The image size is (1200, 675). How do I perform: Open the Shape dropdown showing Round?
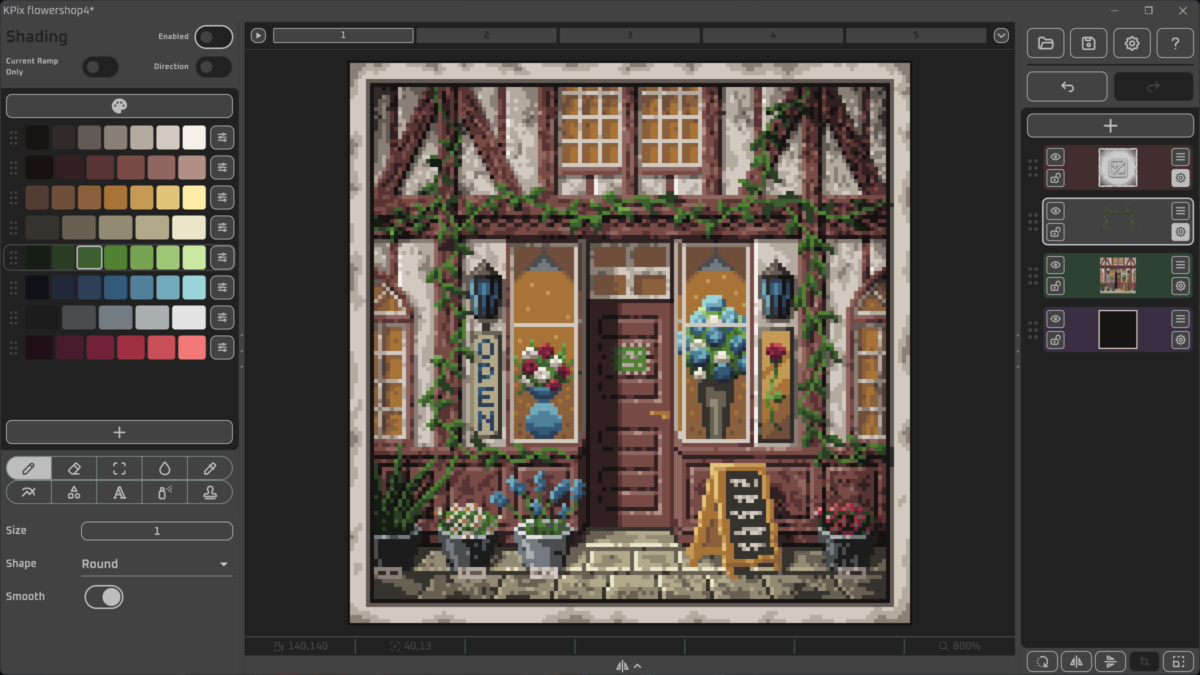point(156,564)
